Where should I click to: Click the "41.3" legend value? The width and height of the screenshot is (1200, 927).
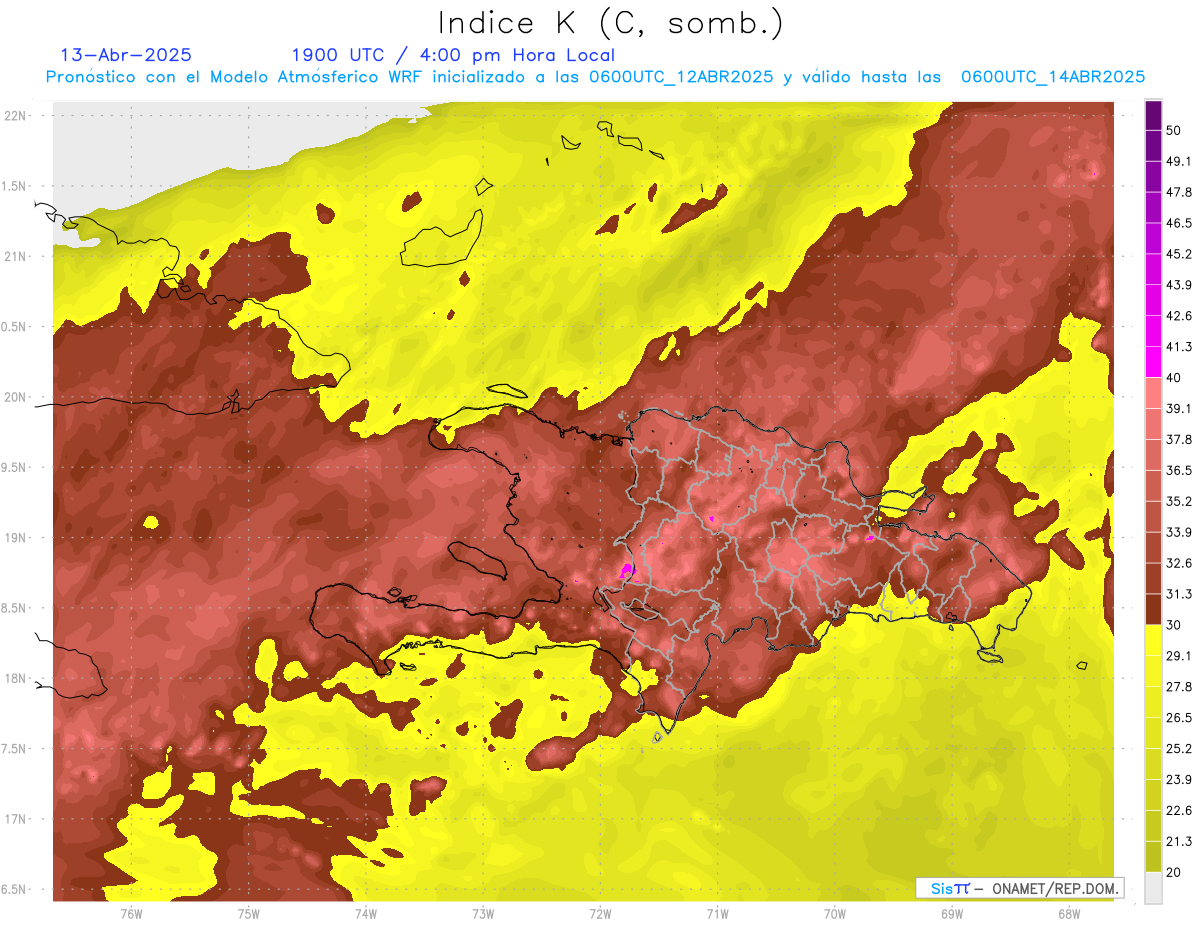[1178, 347]
